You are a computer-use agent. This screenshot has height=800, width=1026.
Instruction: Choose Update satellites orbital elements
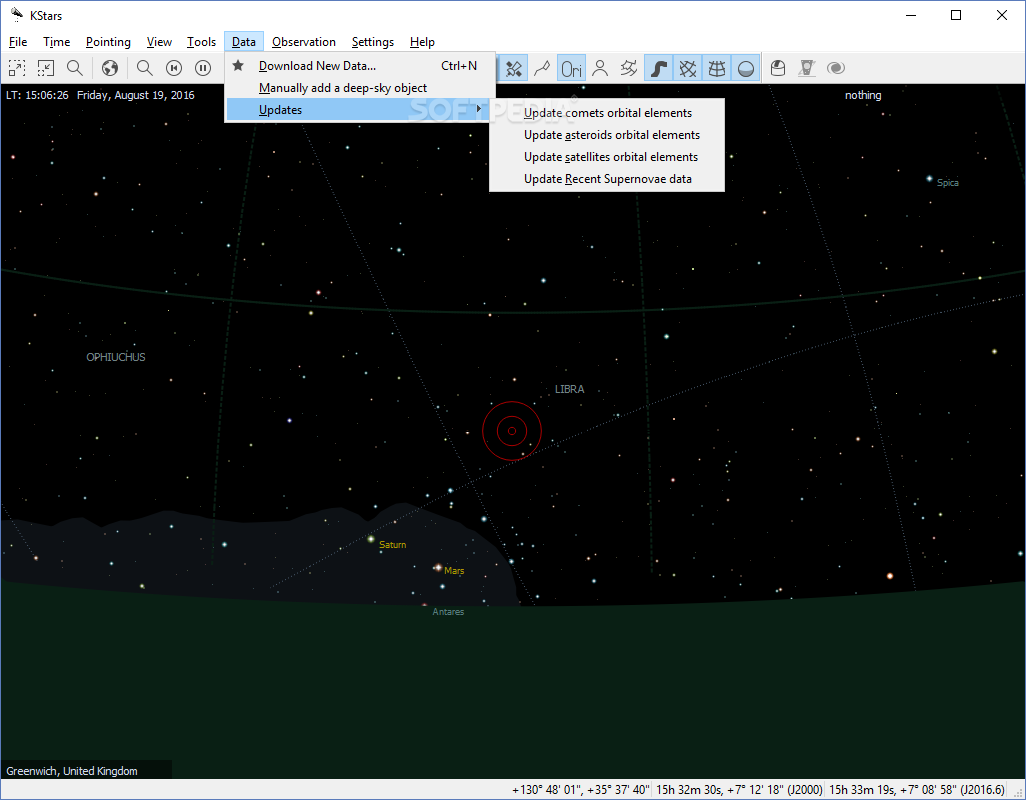(607, 157)
